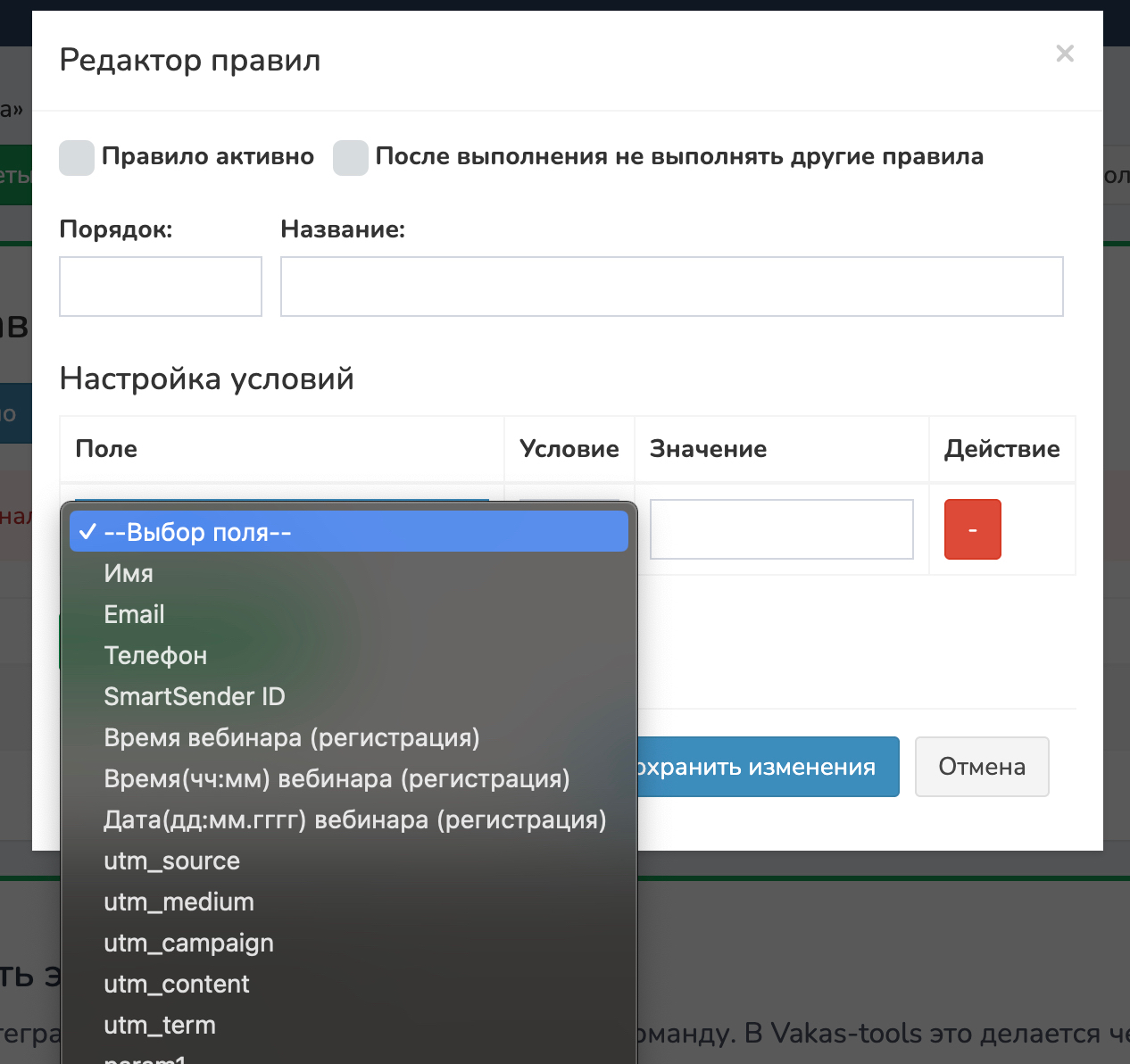The width and height of the screenshot is (1130, 1064).
Task: Select '--Выбор поля--' placeholder option
Action: coord(348,532)
